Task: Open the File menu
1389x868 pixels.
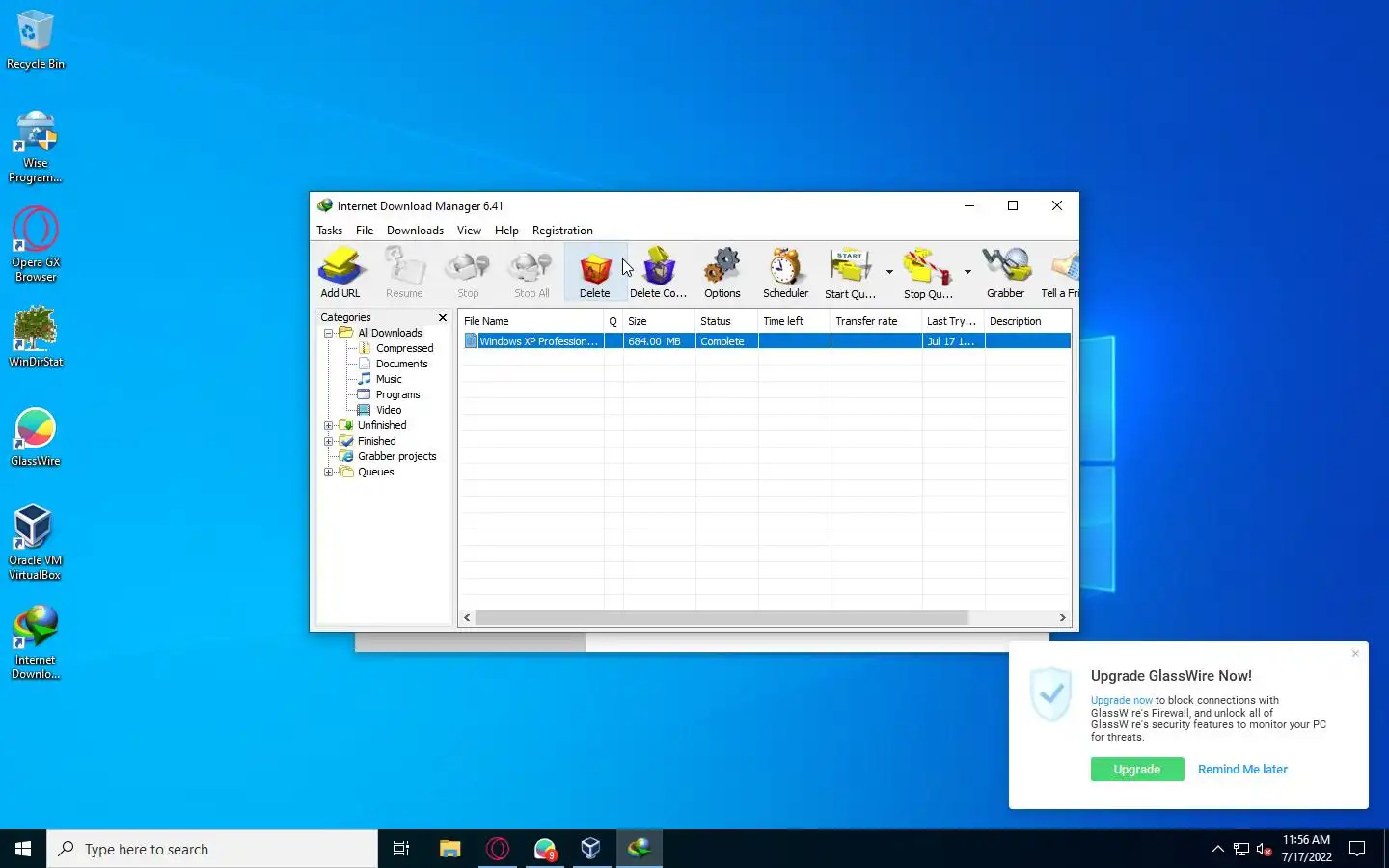Action: (x=365, y=231)
